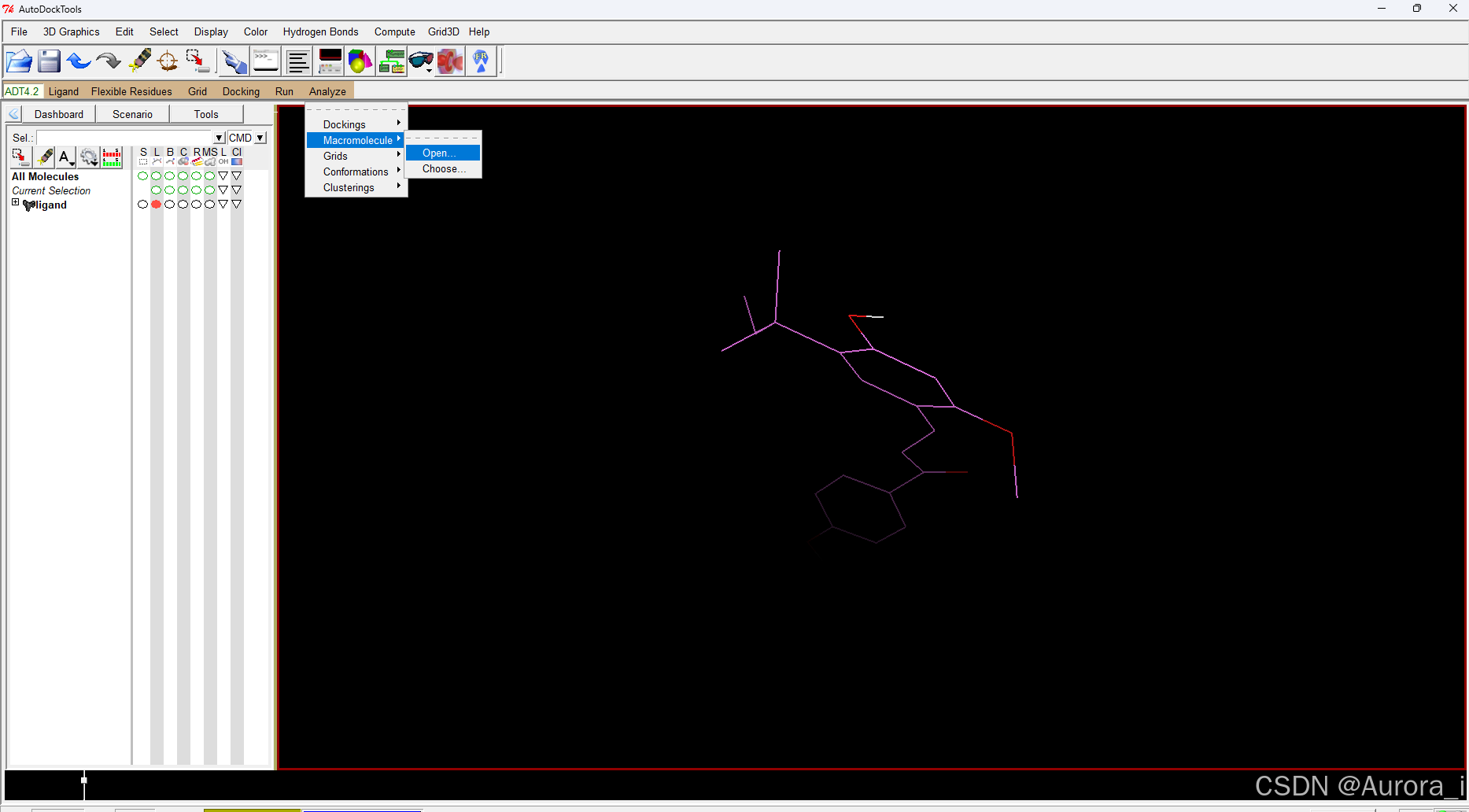This screenshot has height=812, width=1469.
Task: Toggle molecular surface MS circle for ligand row
Action: [209, 205]
